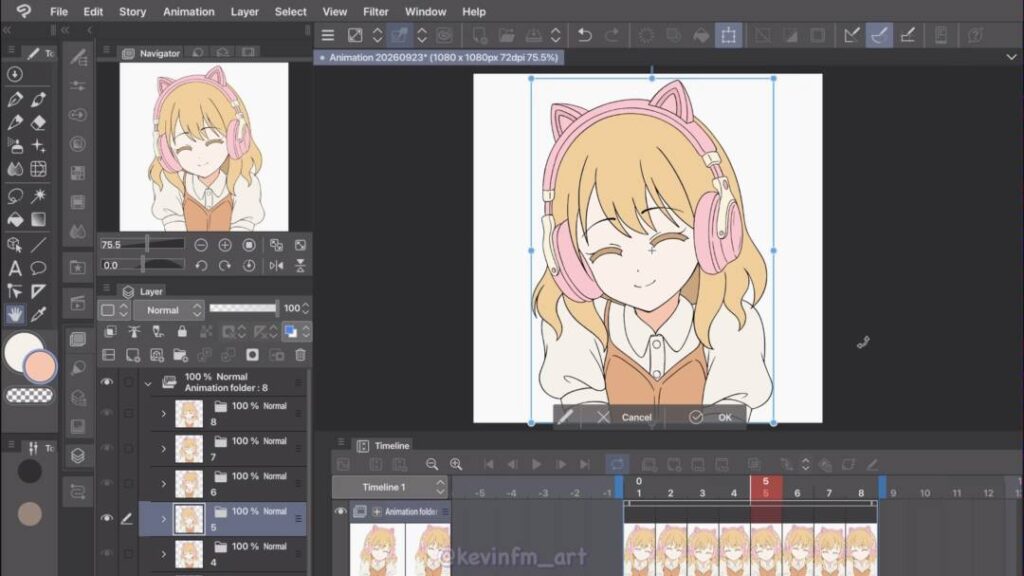Cancel the transformation
The width and height of the screenshot is (1024, 576).
624,417
